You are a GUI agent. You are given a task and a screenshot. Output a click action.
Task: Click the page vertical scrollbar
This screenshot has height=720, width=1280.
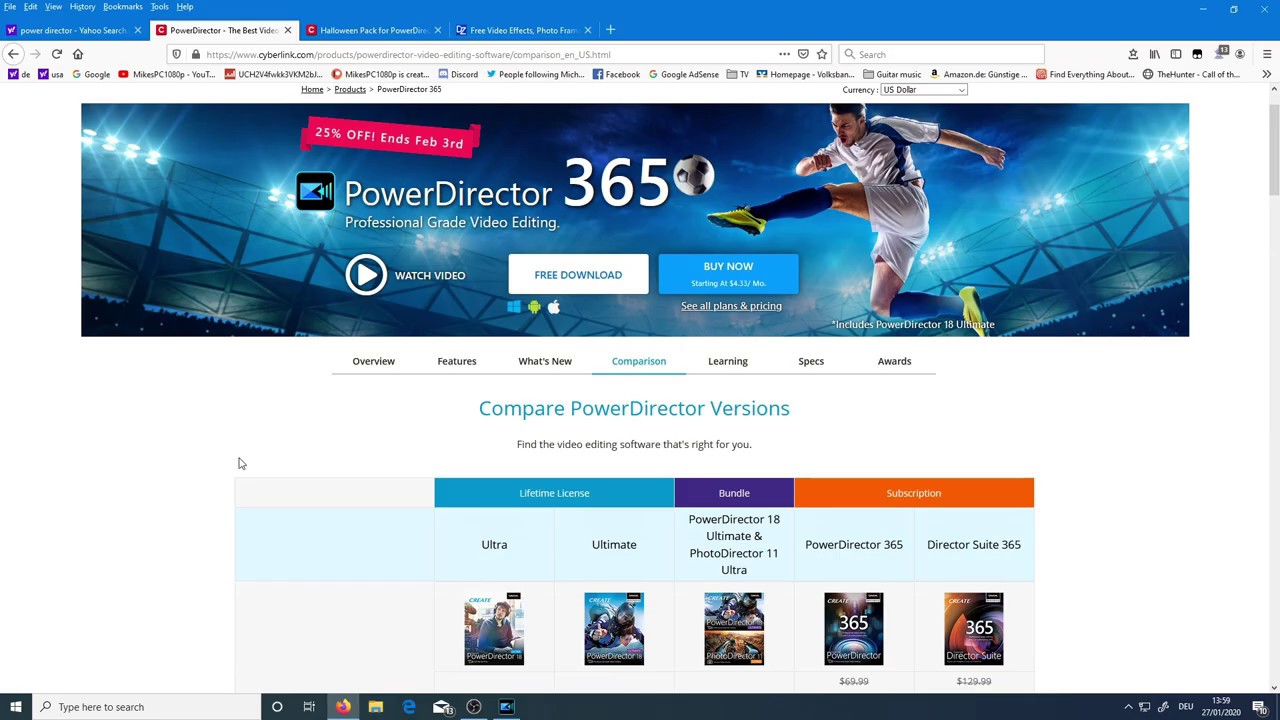pyautogui.click(x=1274, y=388)
